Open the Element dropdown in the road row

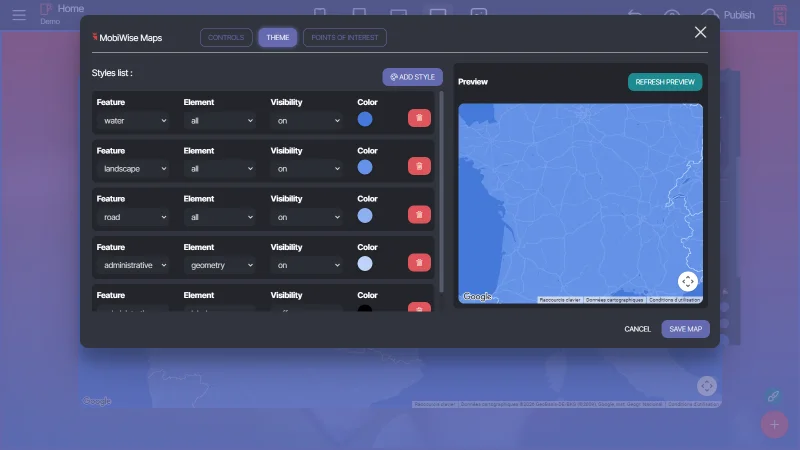220,217
